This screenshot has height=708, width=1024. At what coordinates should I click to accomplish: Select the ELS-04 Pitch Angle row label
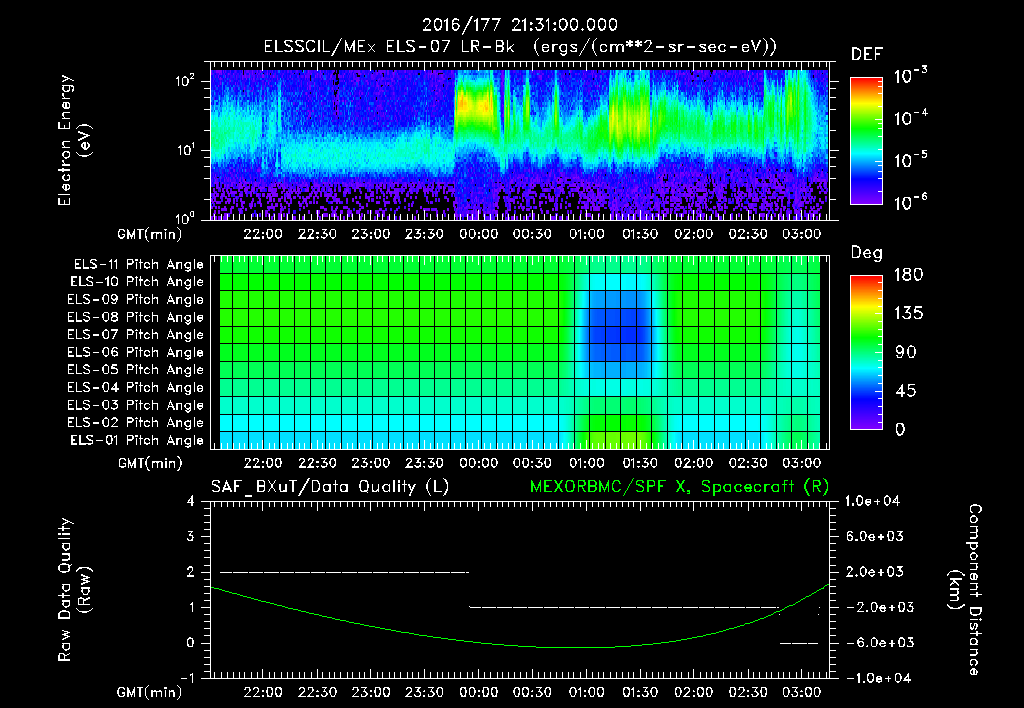(136, 388)
